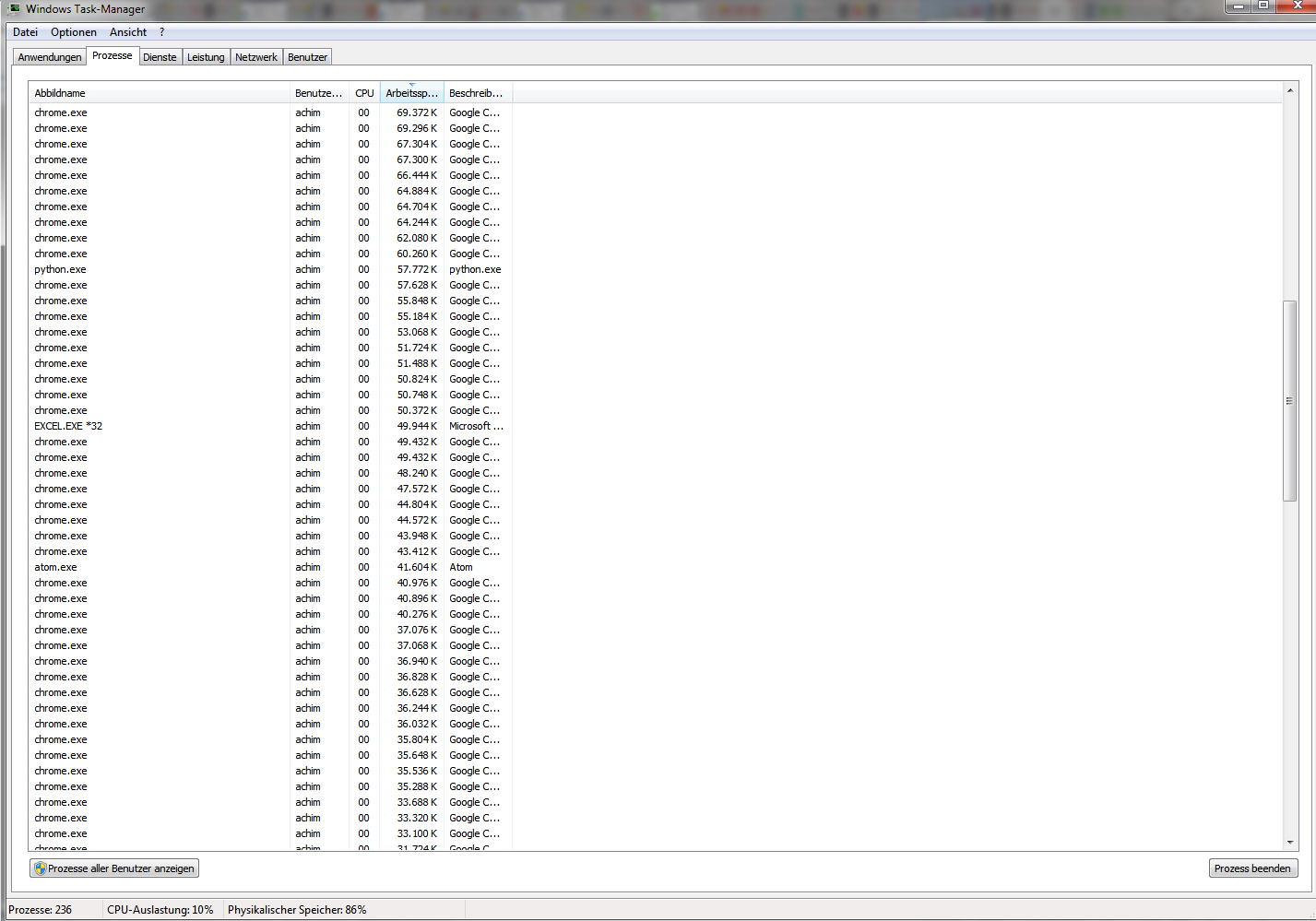Click the Task-Manager title bar icon
This screenshot has width=1316, height=921.
pos(14,9)
